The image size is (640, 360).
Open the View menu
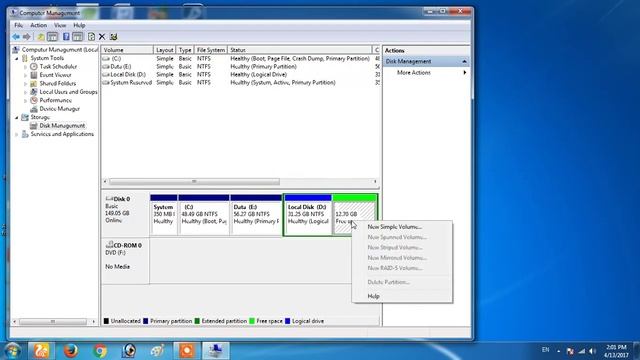tap(60, 25)
